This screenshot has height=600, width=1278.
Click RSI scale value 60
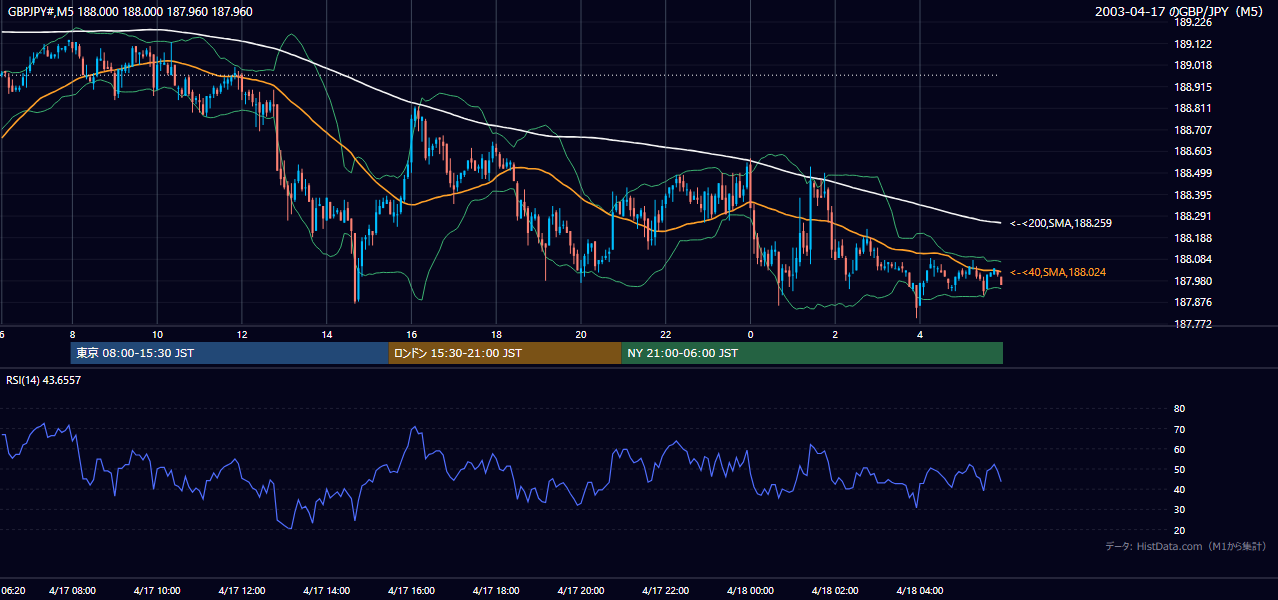click(1179, 449)
